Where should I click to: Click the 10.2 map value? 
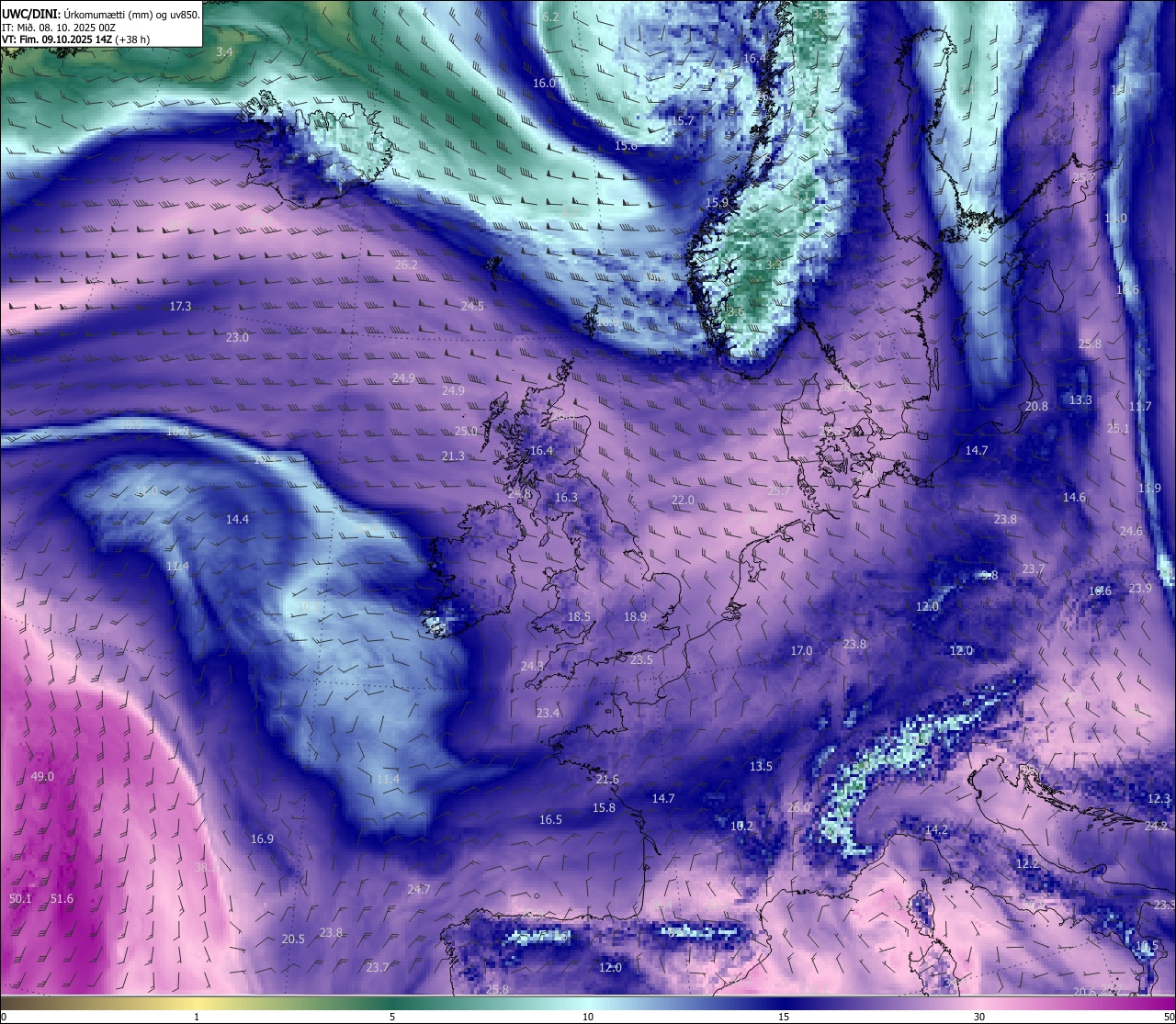741,826
